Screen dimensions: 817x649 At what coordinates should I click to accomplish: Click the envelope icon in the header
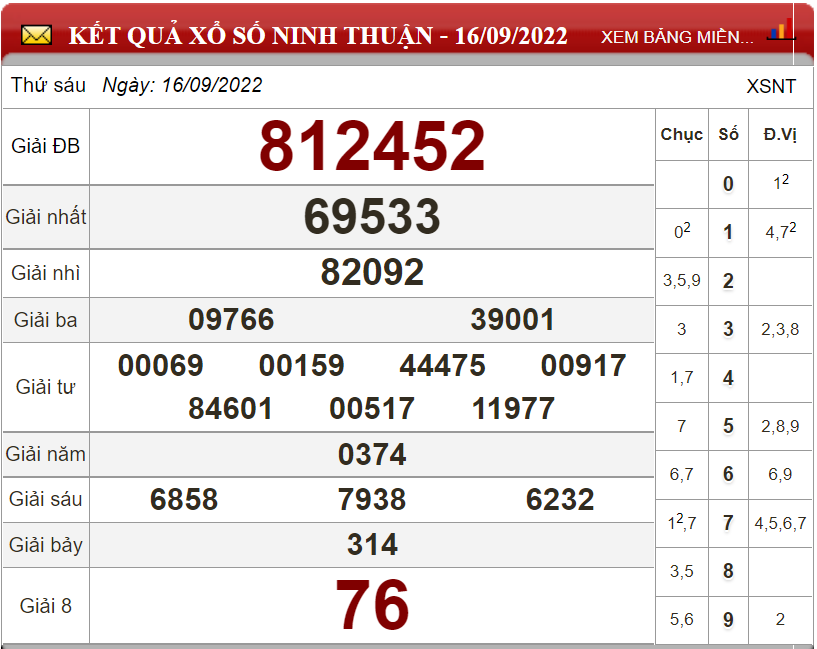pyautogui.click(x=36, y=37)
